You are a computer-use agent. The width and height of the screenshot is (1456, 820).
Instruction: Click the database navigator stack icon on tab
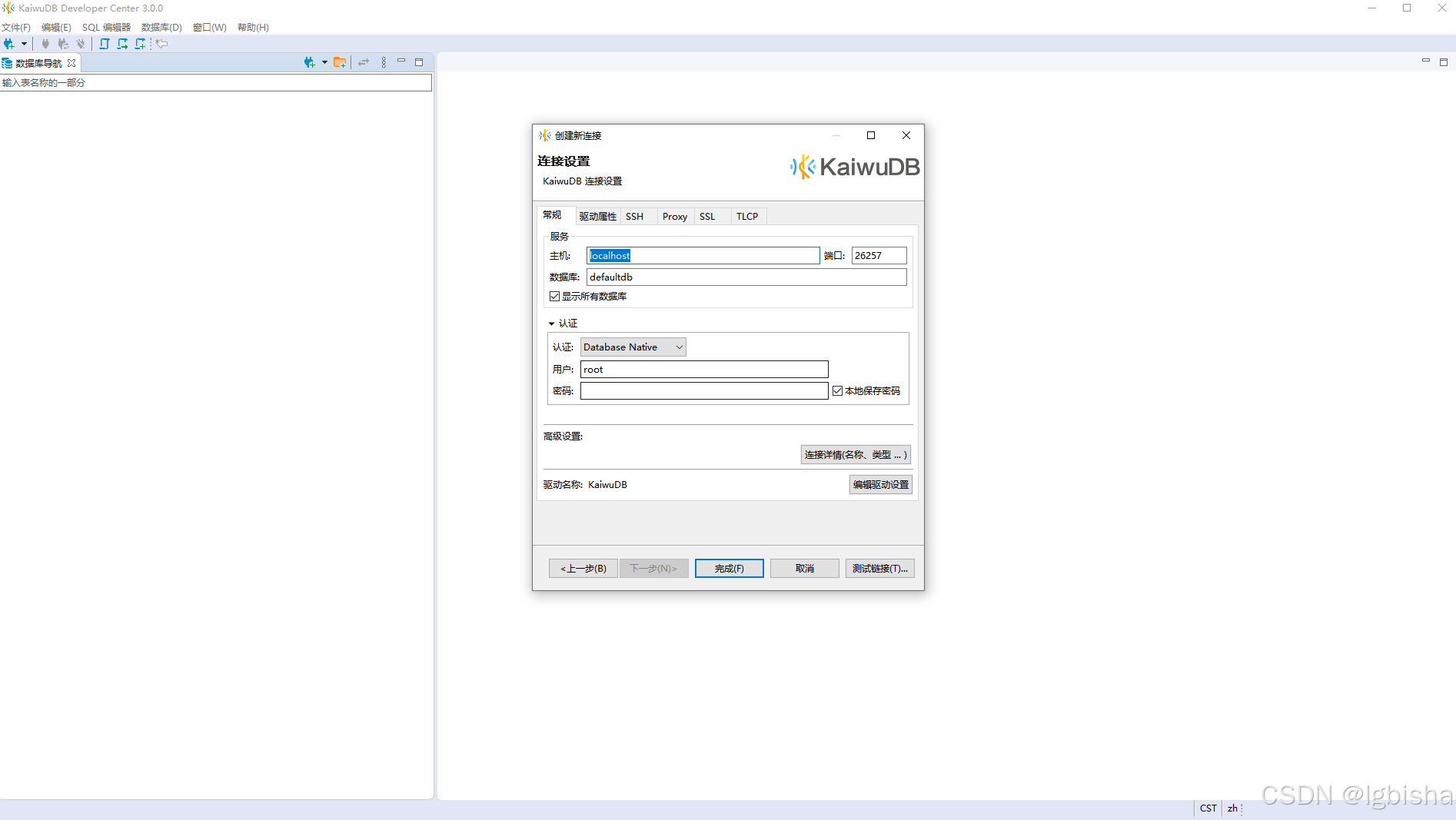7,63
